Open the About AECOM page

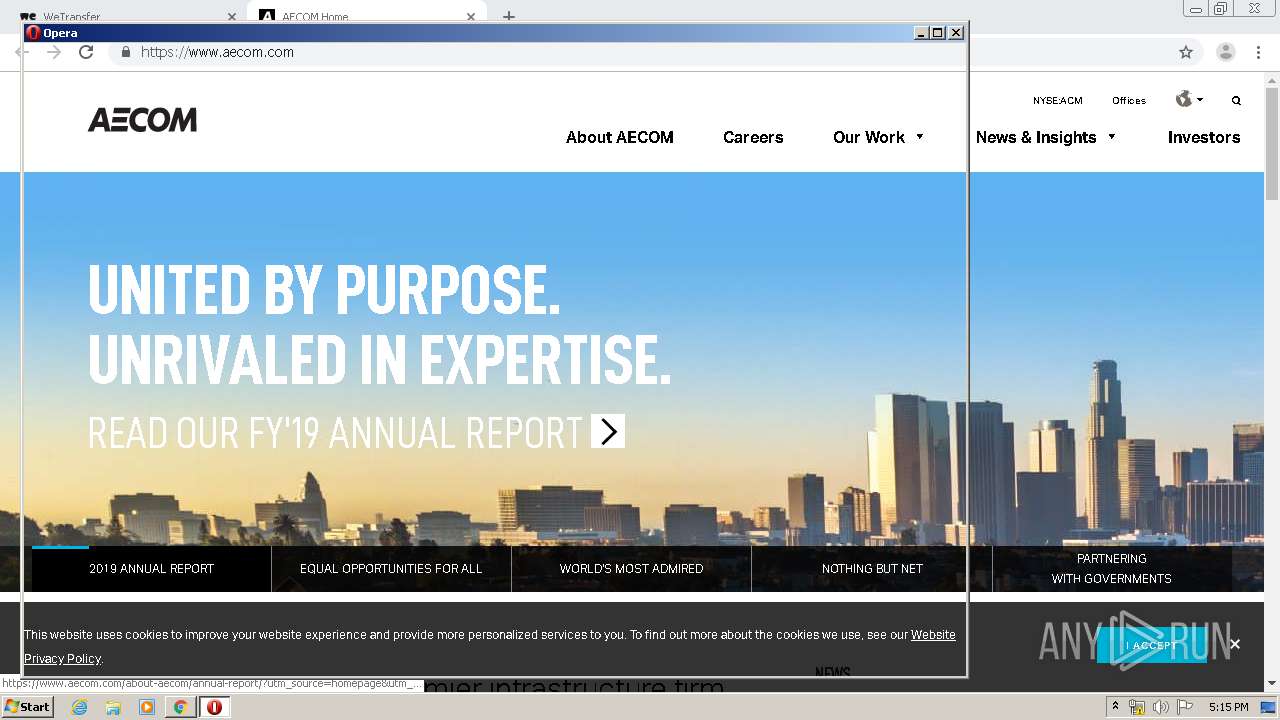pos(620,137)
